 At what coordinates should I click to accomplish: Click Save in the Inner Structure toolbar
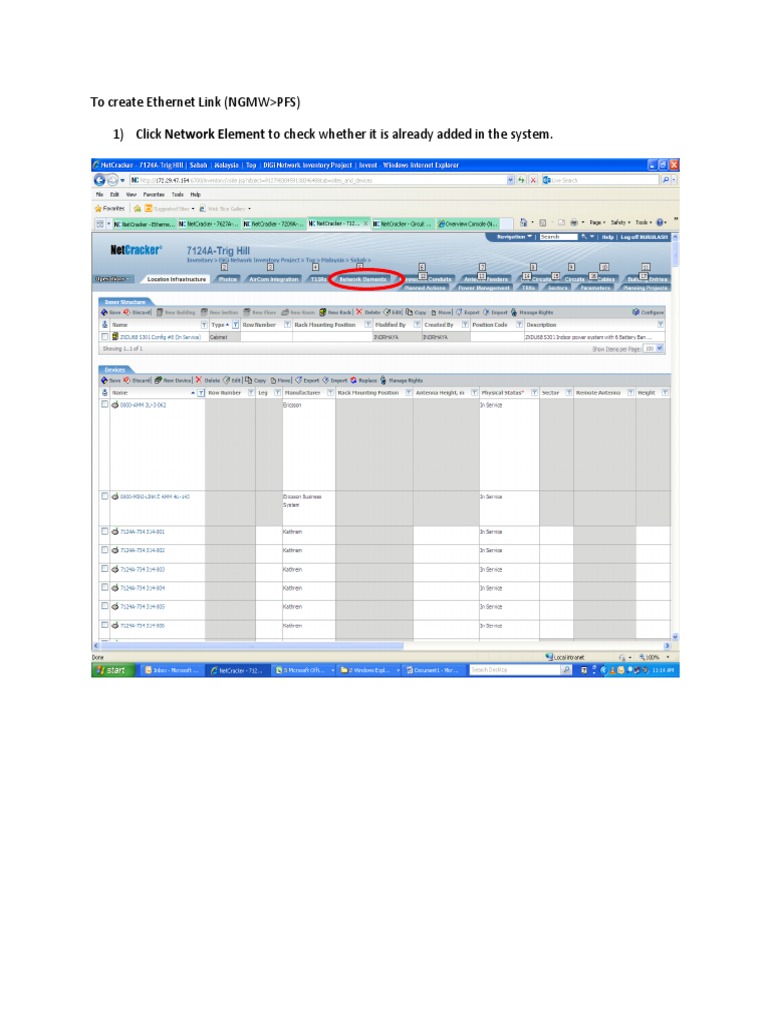pos(111,312)
